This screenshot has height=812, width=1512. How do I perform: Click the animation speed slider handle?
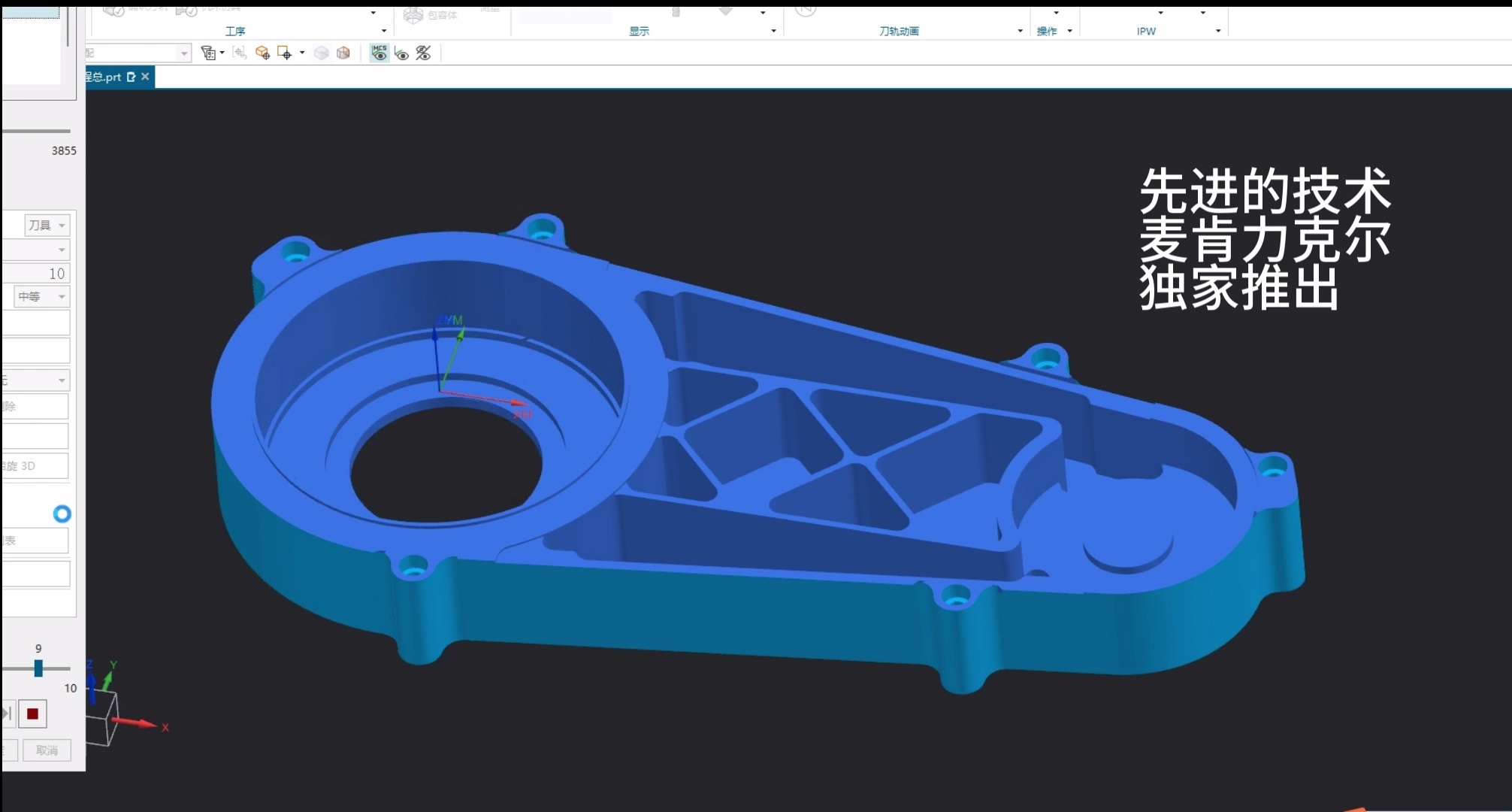coord(38,668)
